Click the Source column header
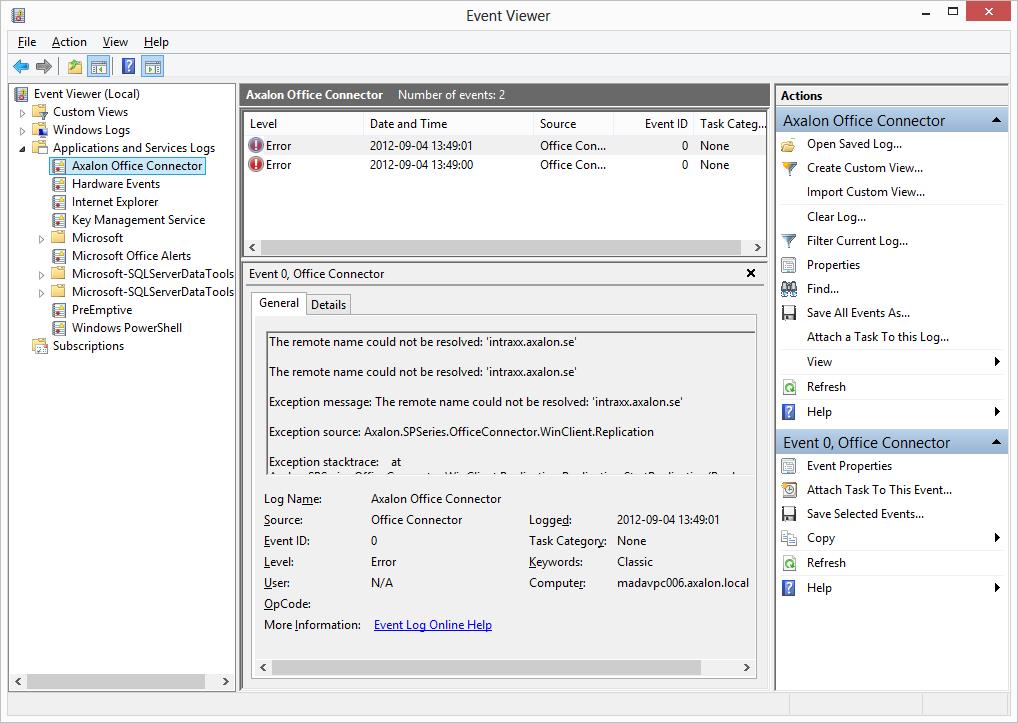 573,124
